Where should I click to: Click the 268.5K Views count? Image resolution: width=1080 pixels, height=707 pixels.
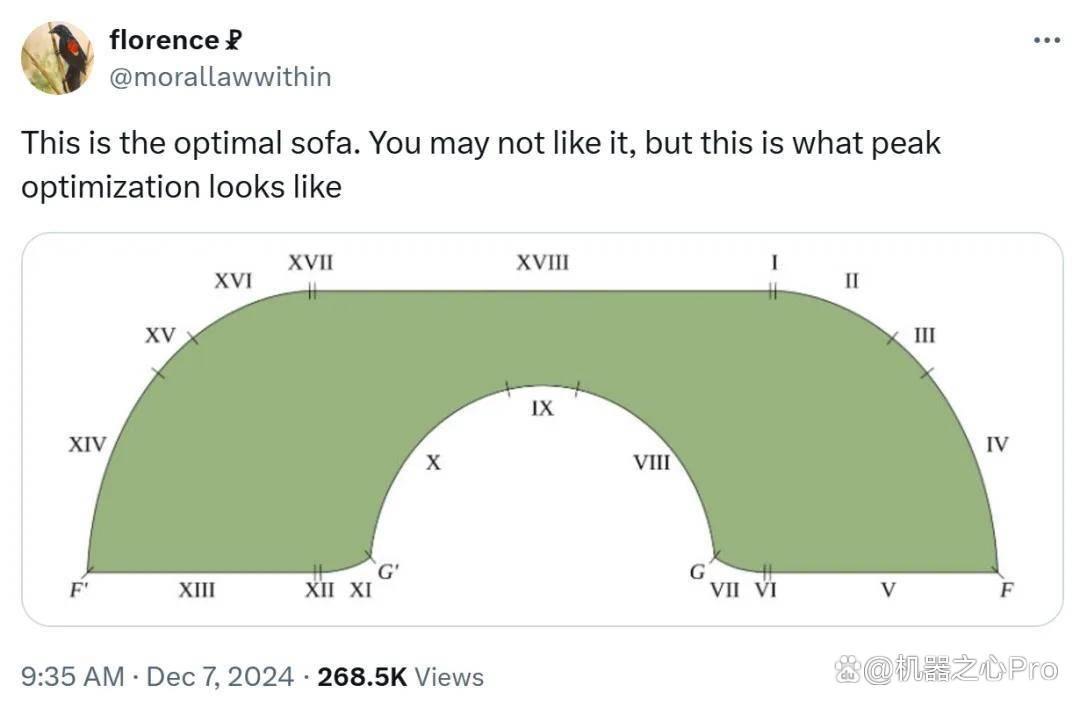pos(400,677)
